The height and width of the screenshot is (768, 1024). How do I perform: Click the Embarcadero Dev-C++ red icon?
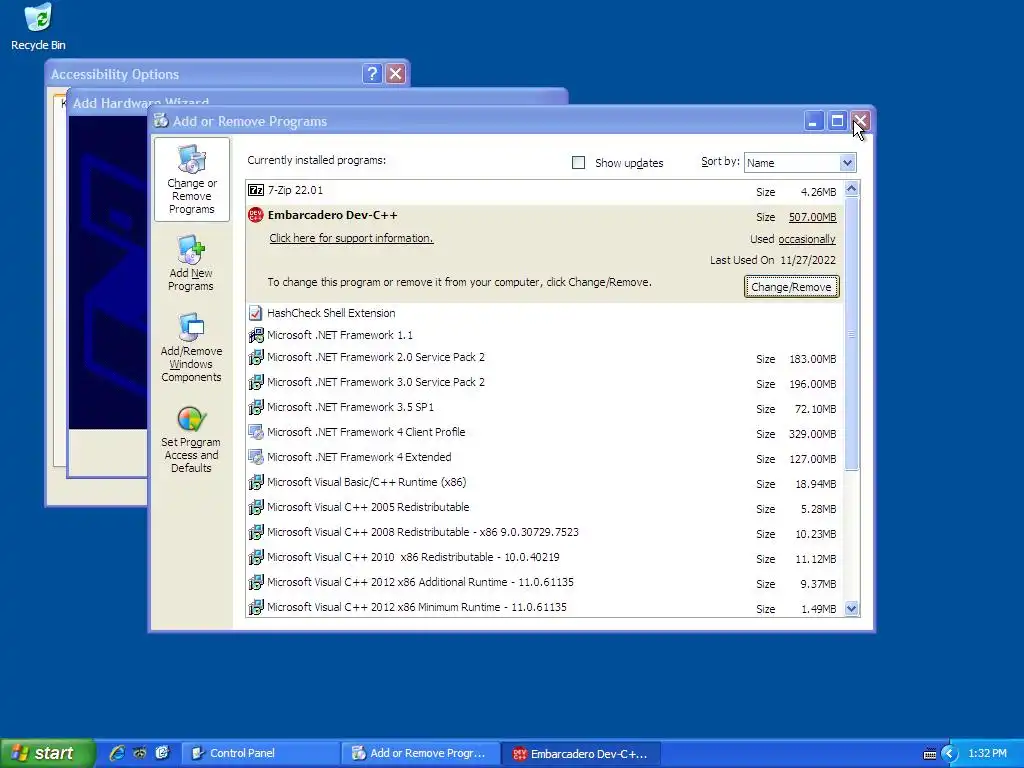click(256, 215)
